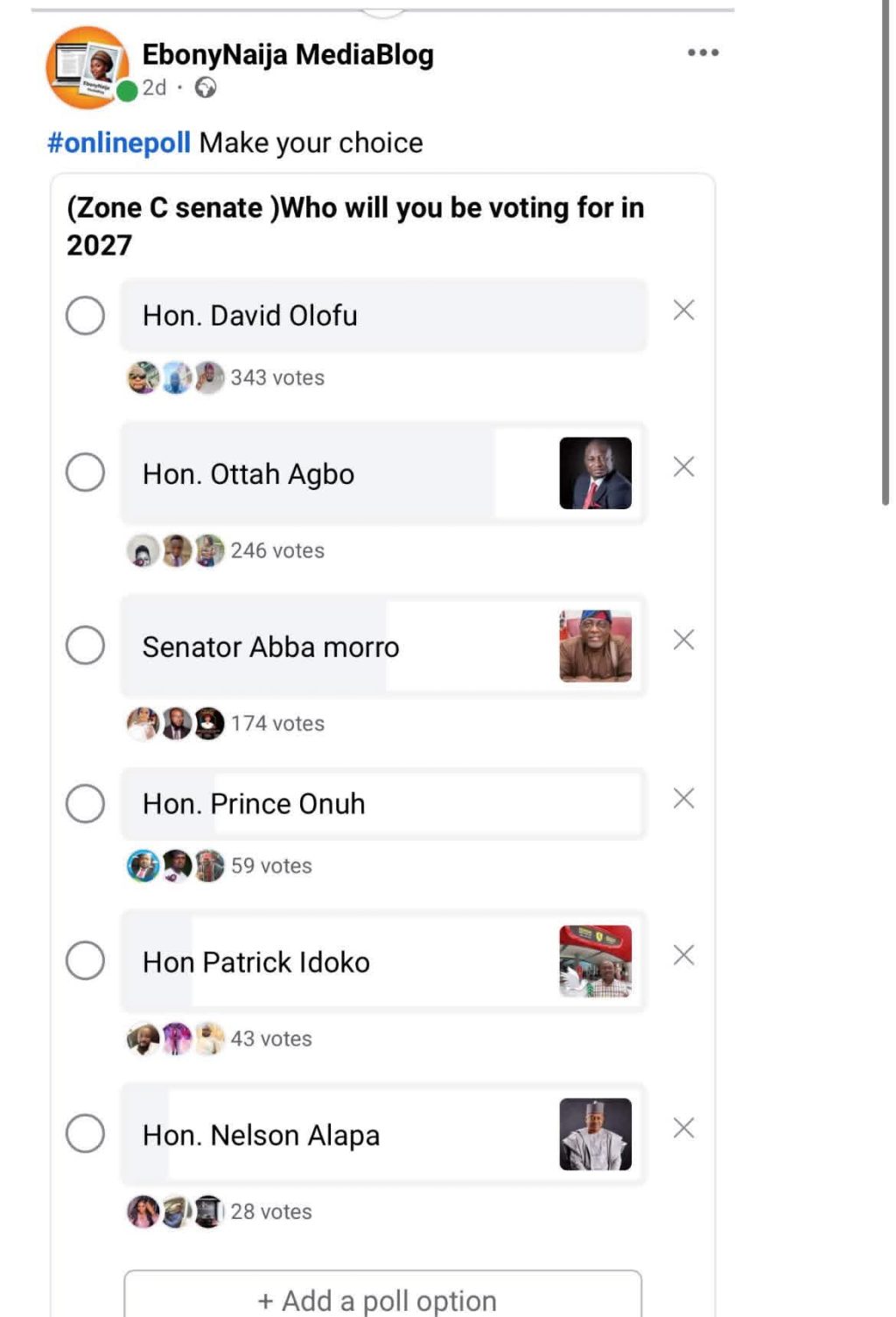
Task: Open the #onlinepoll hashtag link
Action: tap(119, 143)
